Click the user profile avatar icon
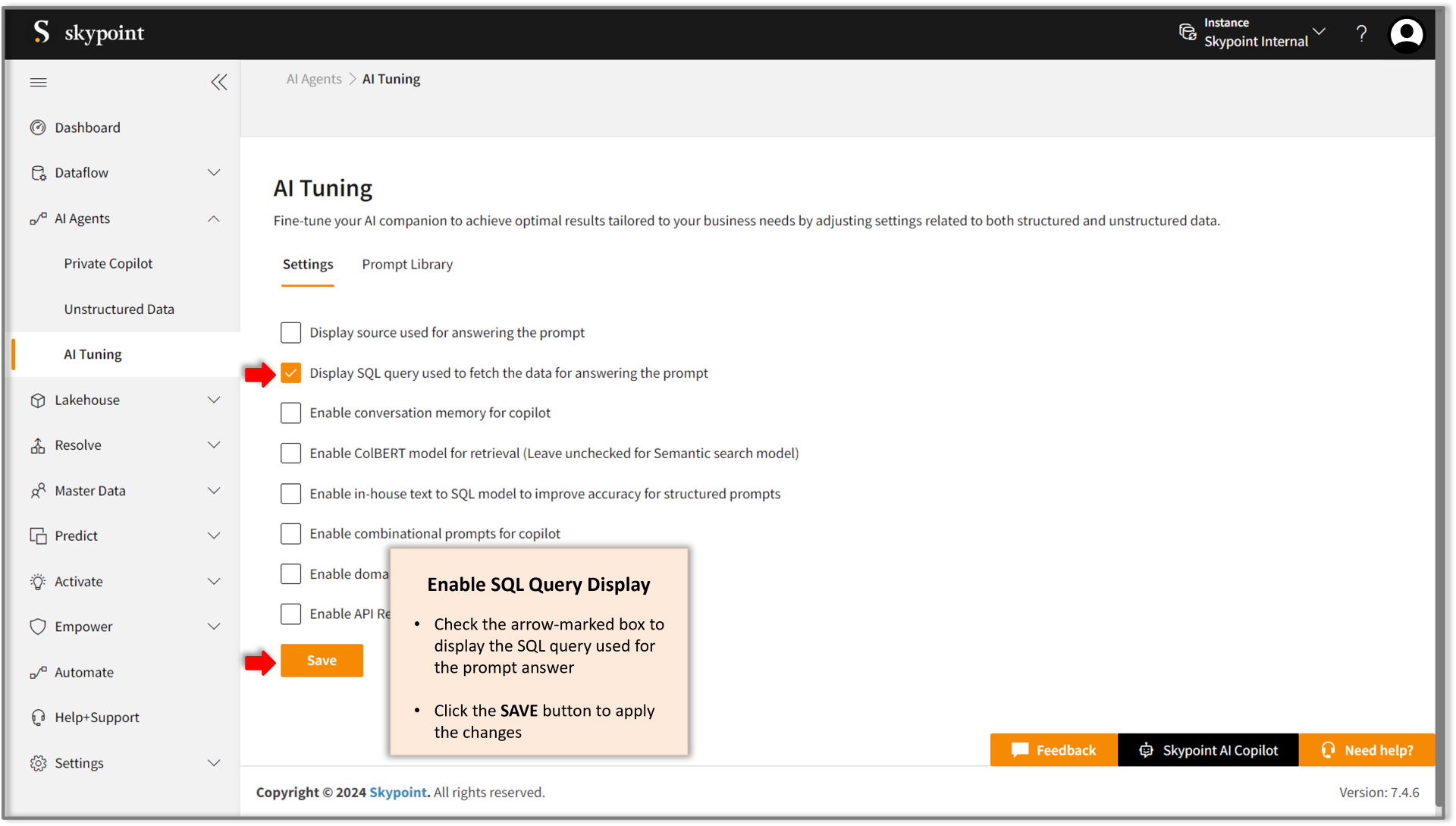The image size is (1456, 826). pos(1407,32)
